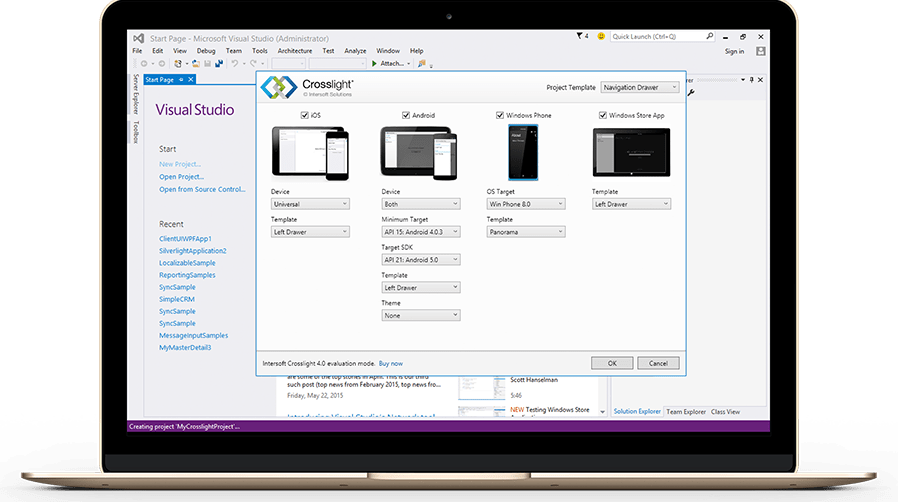The height and width of the screenshot is (502, 898).
Task: Open the Windows Phone Panorama template dropdown
Action: tap(526, 232)
